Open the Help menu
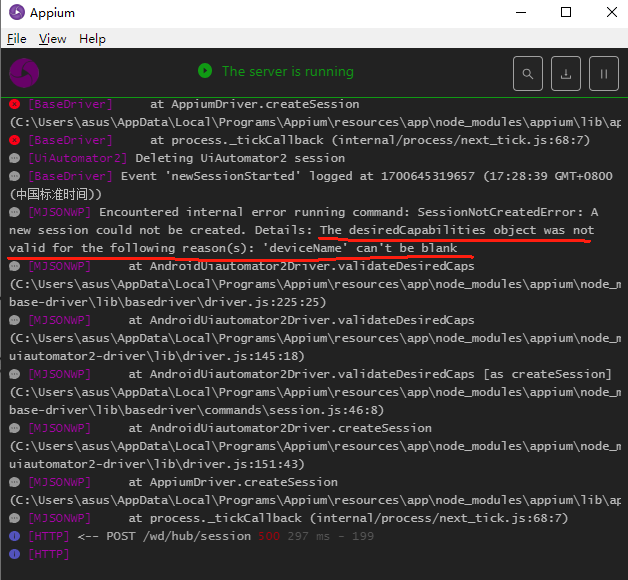This screenshot has width=628, height=580. pos(92,39)
